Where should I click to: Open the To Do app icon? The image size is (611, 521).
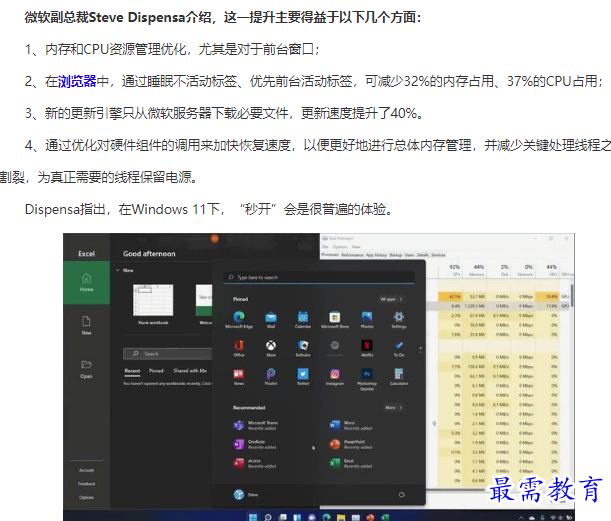[399, 348]
